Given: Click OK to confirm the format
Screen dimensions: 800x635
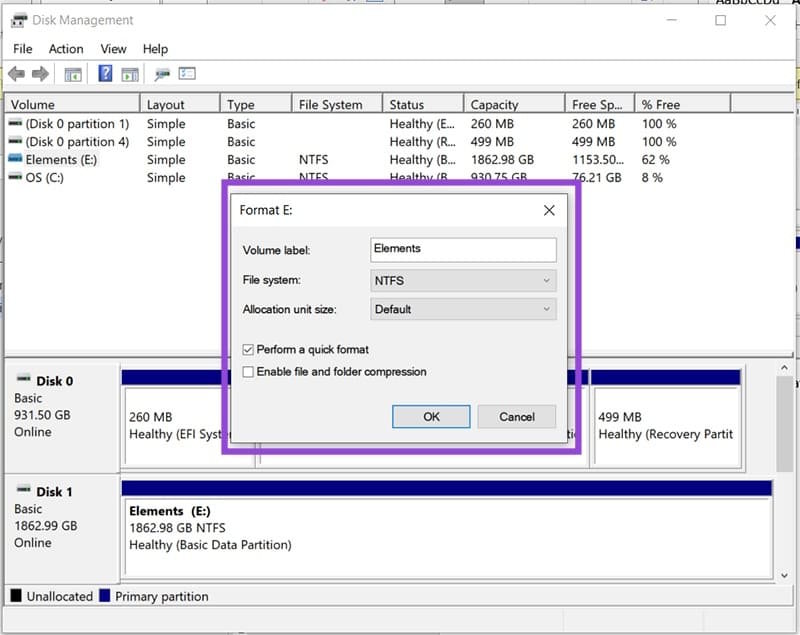Looking at the screenshot, I should coord(431,417).
